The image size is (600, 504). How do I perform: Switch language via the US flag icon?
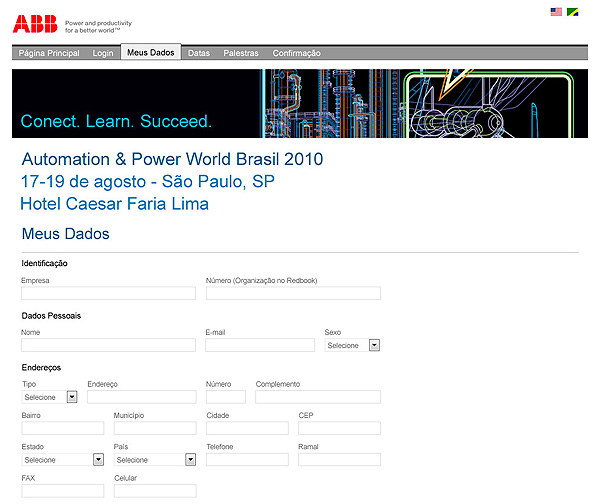coord(556,12)
